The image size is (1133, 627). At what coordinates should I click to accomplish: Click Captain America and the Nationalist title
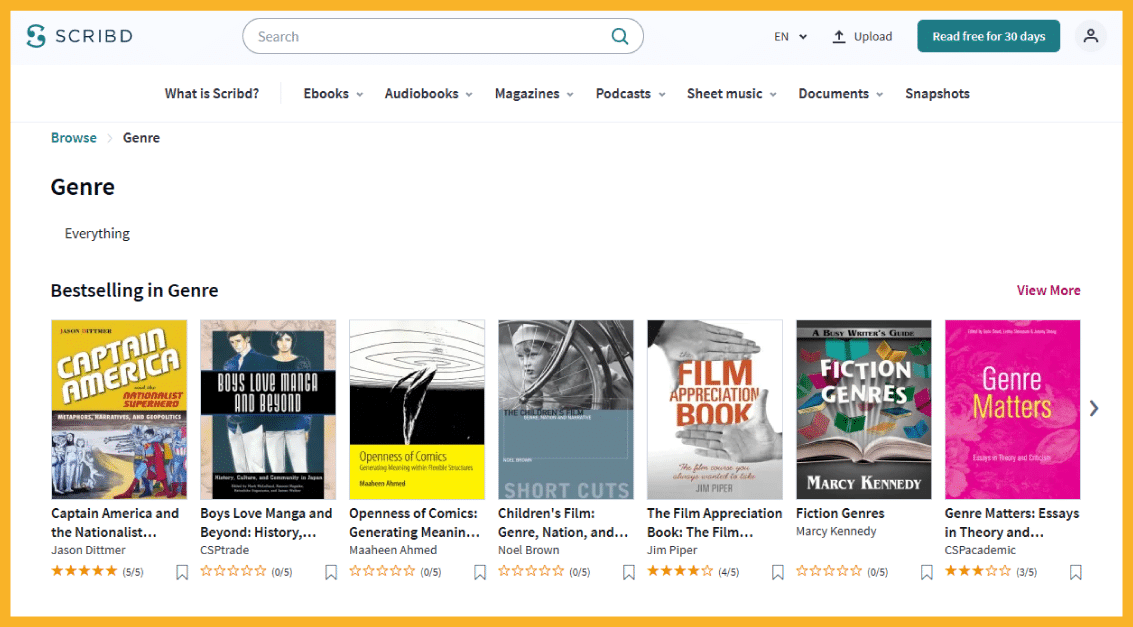point(115,523)
